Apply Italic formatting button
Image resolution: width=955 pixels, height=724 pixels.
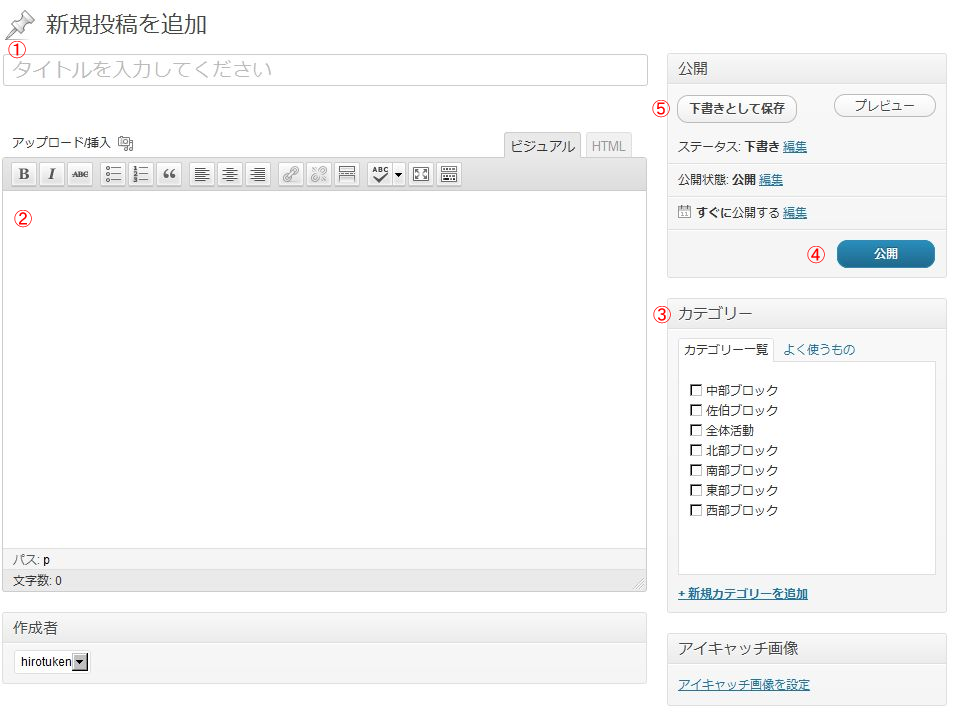click(52, 174)
